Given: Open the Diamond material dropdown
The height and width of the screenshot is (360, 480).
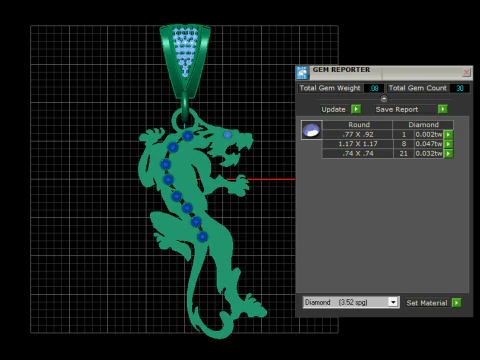Looking at the screenshot, I should 393,302.
